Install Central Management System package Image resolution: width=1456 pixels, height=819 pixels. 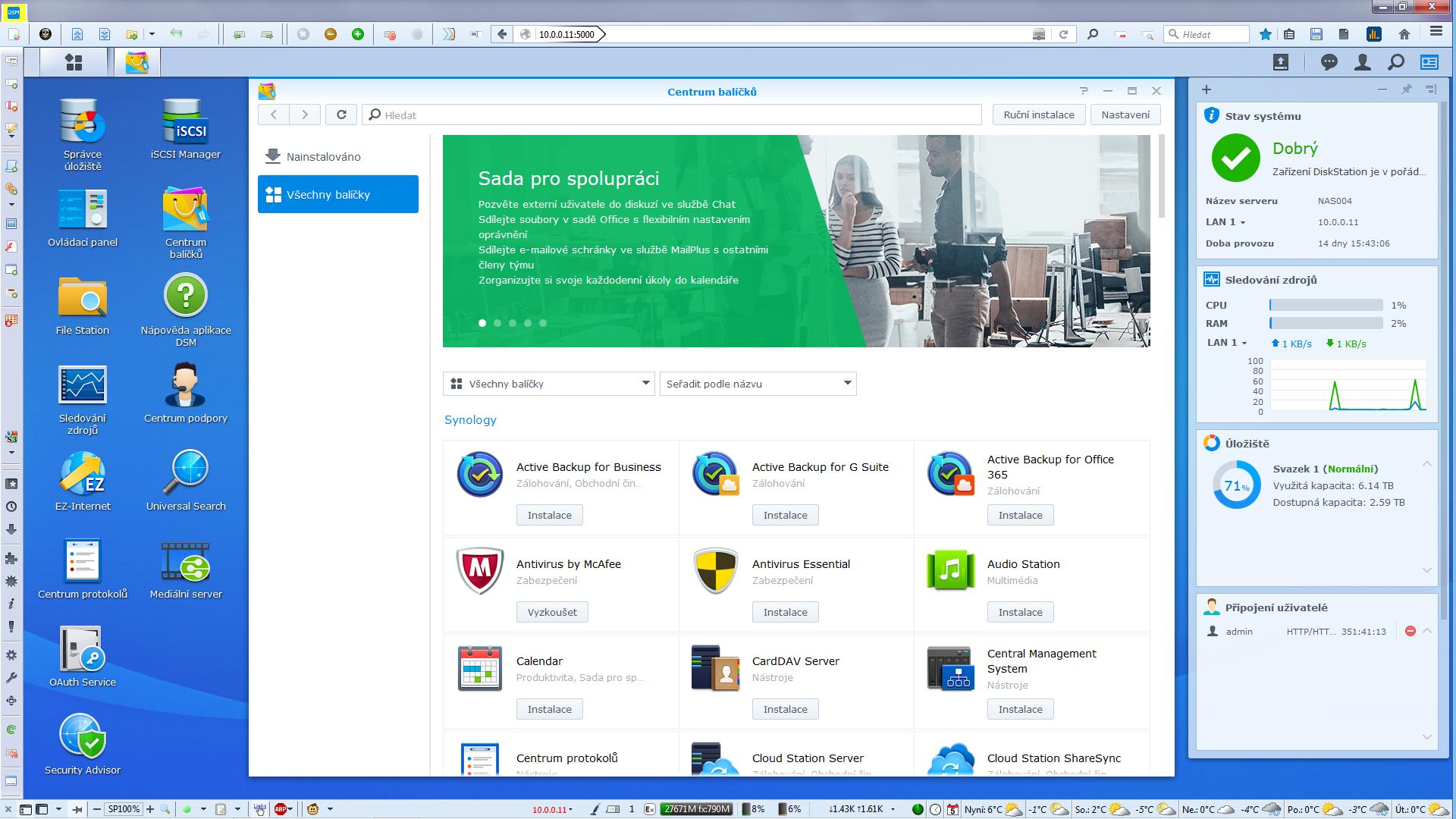pyautogui.click(x=1020, y=709)
